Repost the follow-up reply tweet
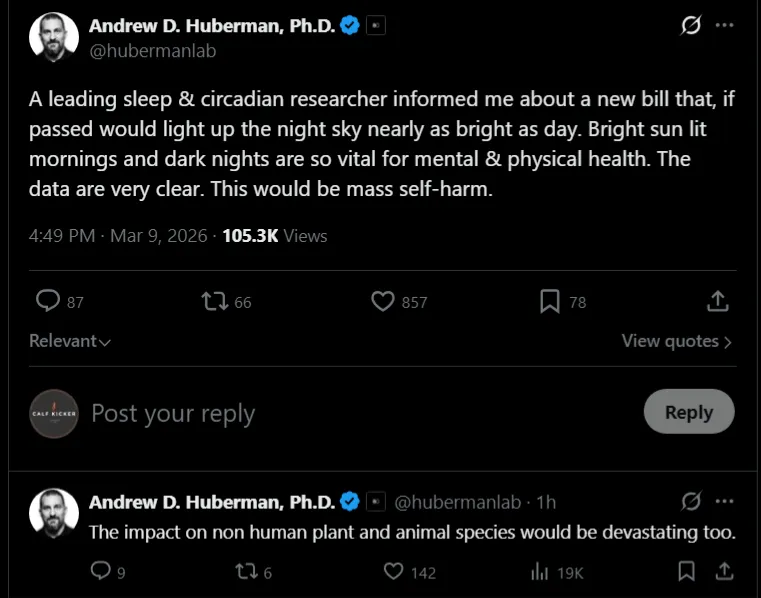 (243, 571)
